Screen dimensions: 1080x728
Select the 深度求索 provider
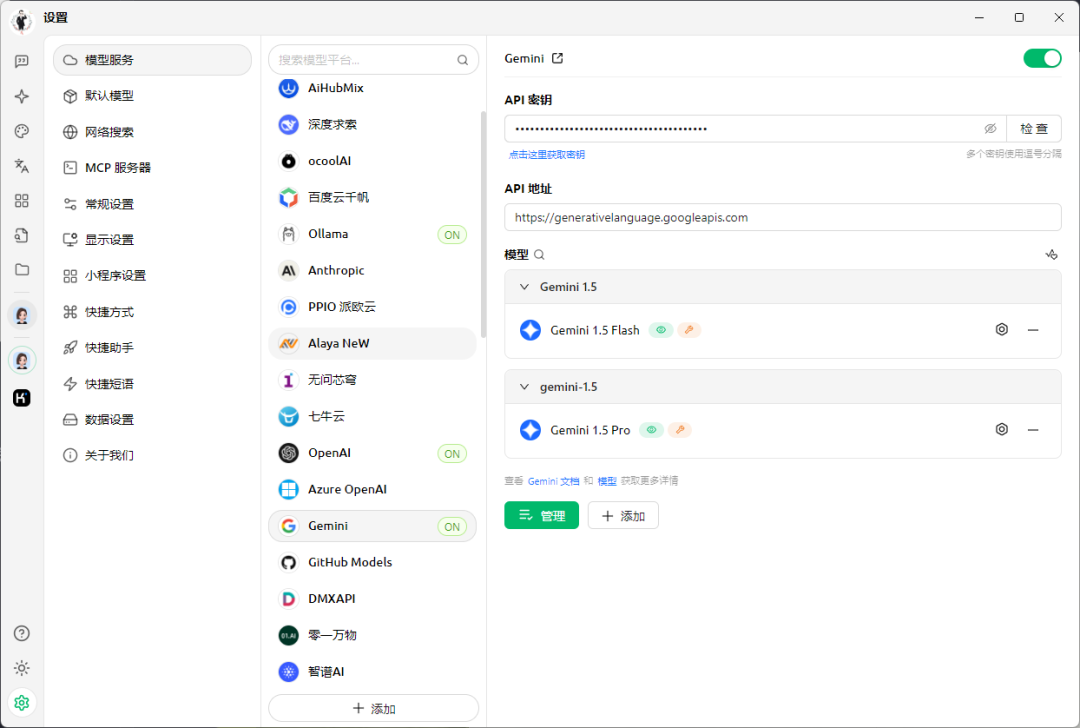(x=372, y=125)
